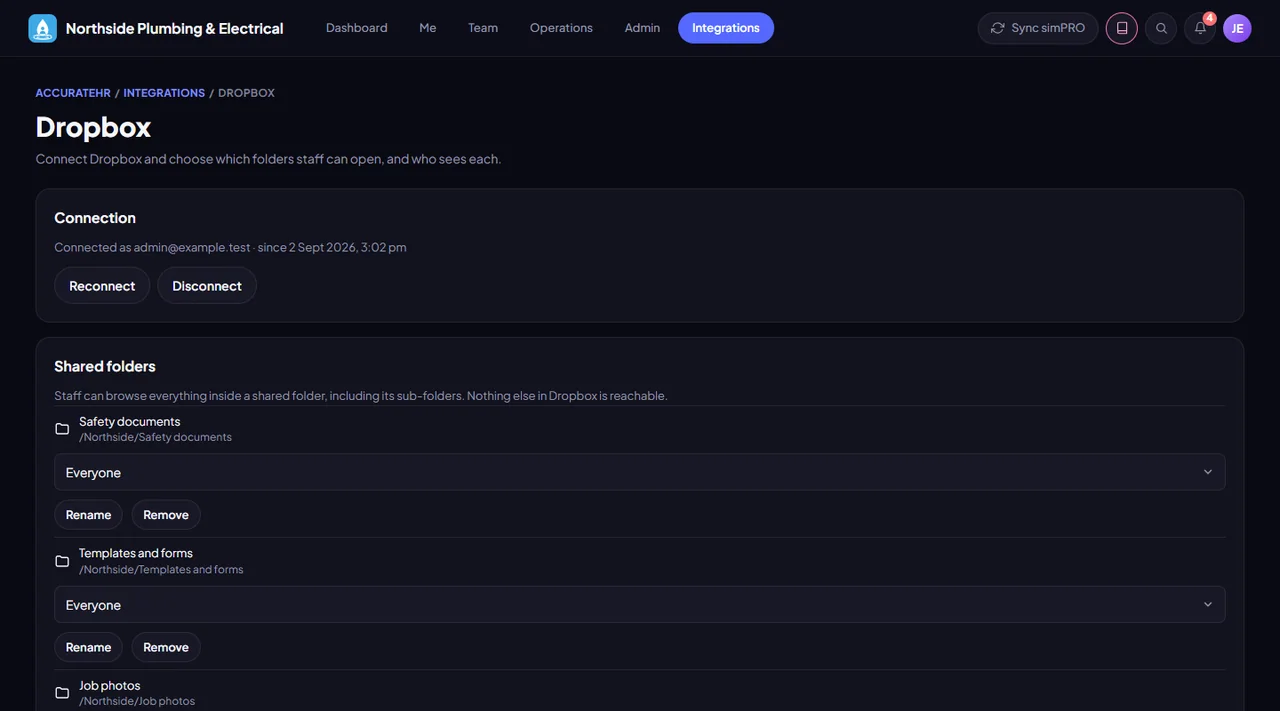The height and width of the screenshot is (711, 1280).
Task: Open the Me nav item
Action: [428, 28]
